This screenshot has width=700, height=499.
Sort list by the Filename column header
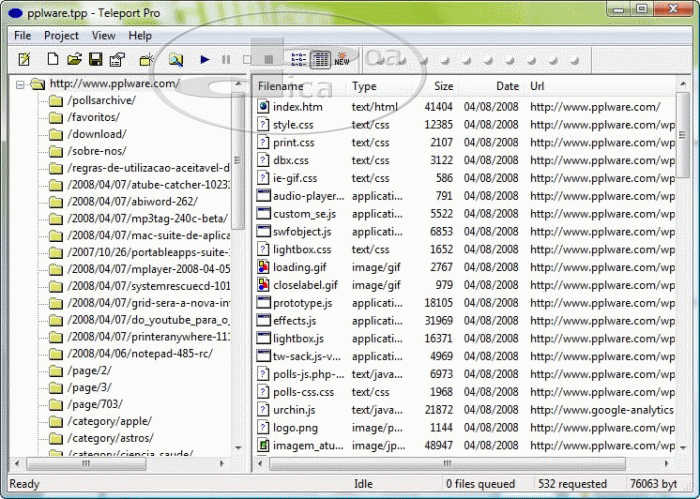[281, 86]
